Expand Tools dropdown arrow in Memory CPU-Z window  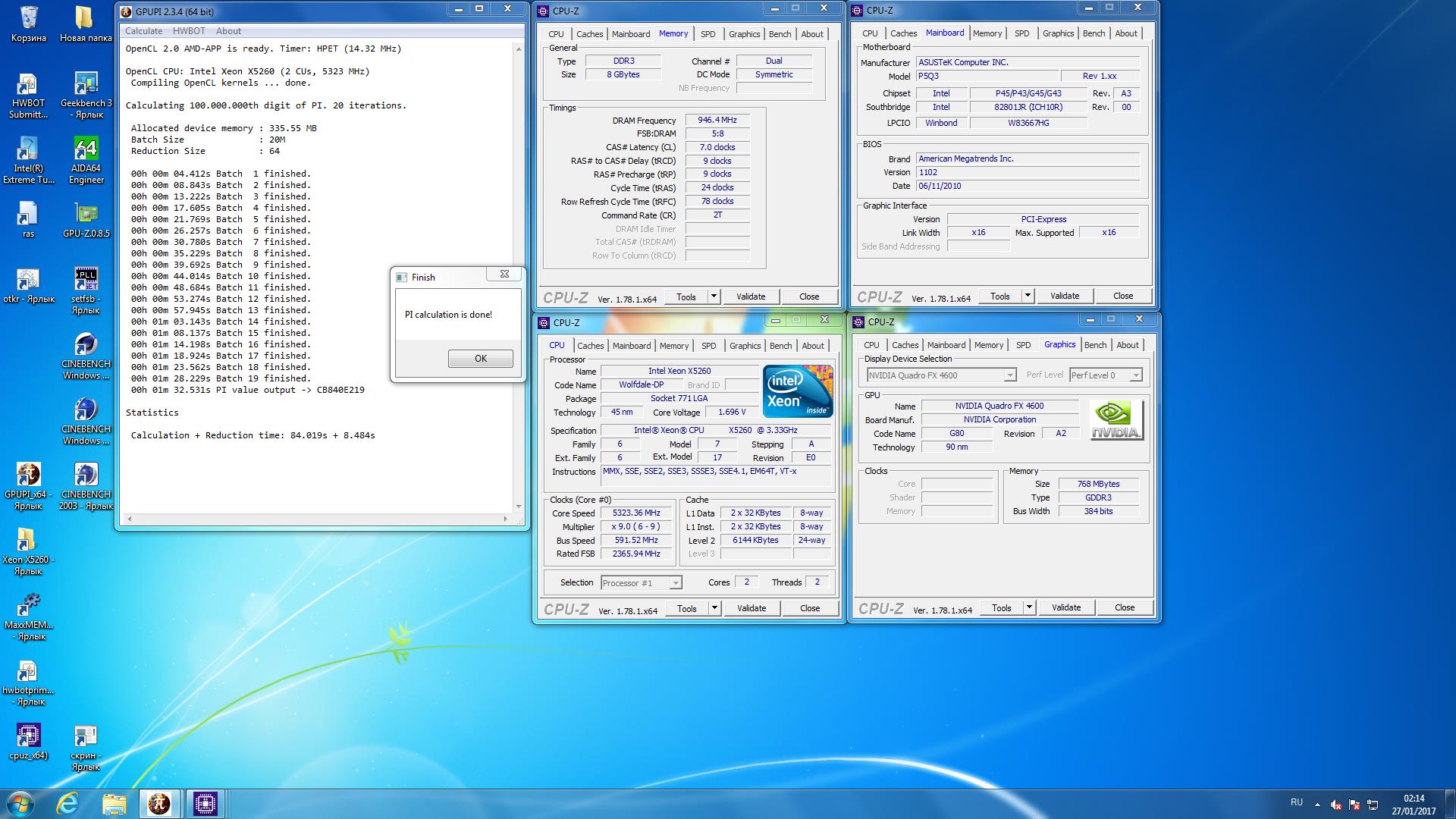point(714,297)
